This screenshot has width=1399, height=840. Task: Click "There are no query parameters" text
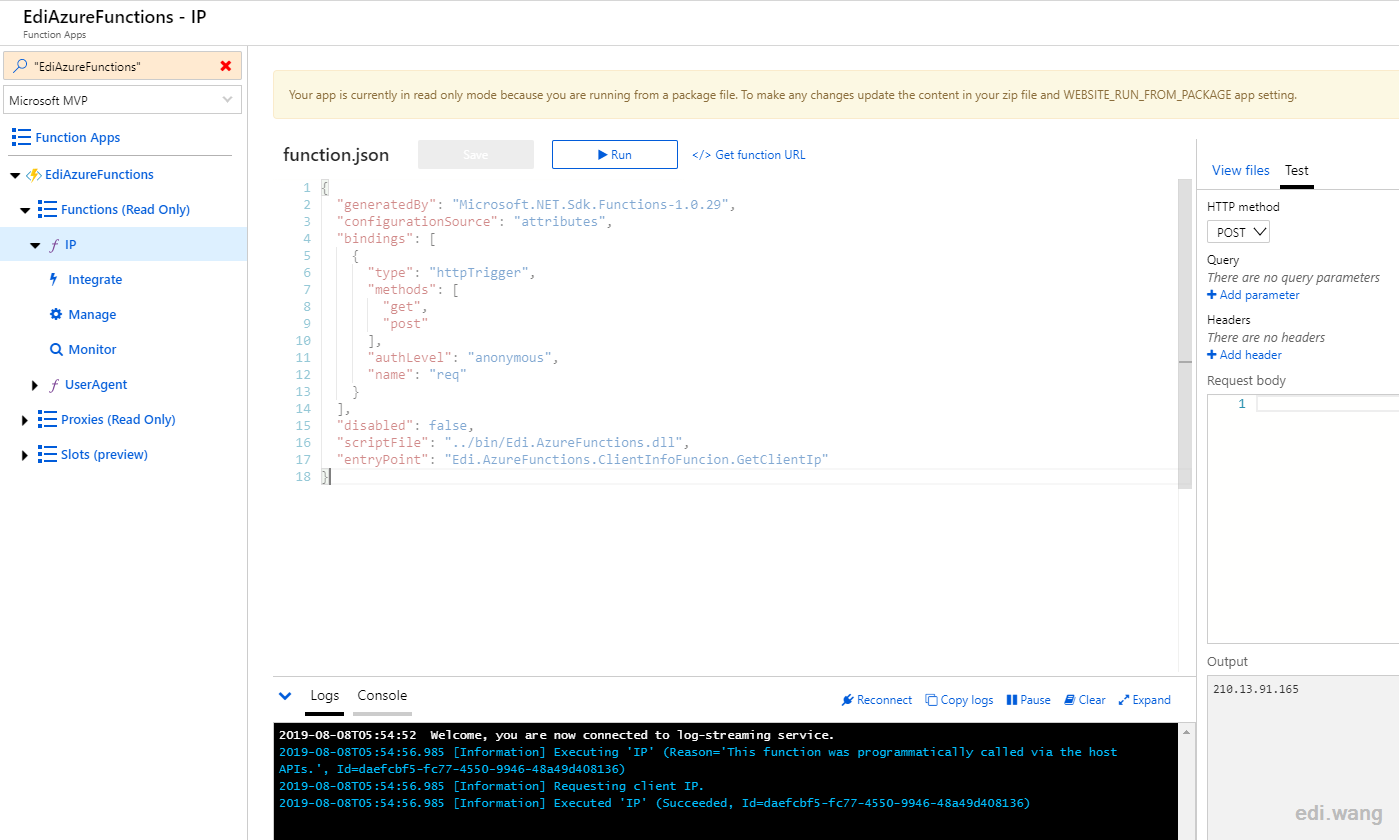(1293, 277)
